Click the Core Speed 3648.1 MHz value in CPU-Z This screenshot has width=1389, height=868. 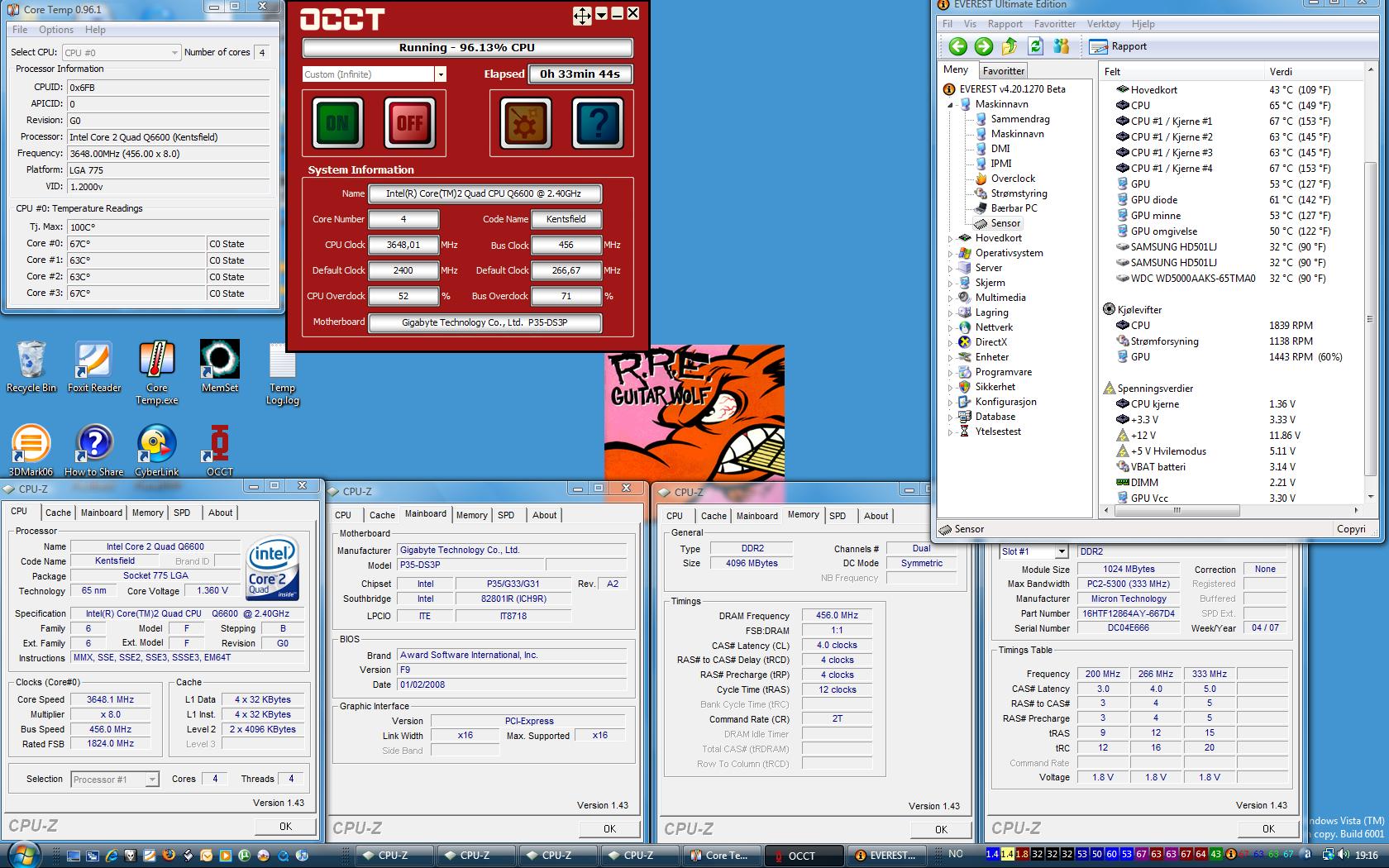(x=111, y=699)
